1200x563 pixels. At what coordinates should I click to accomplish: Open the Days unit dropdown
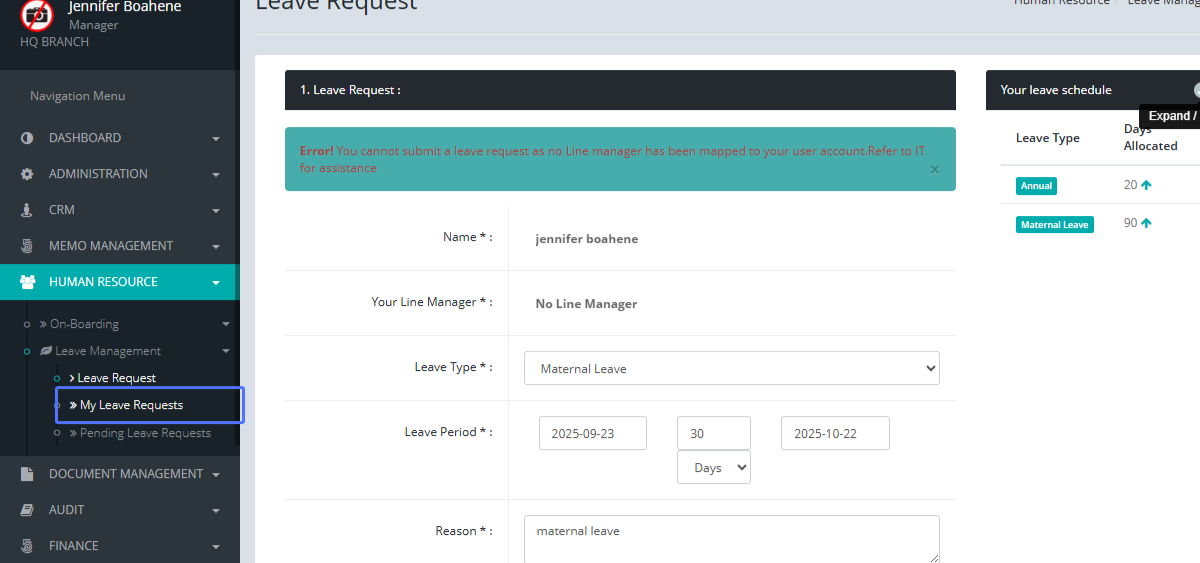pyautogui.click(x=714, y=467)
